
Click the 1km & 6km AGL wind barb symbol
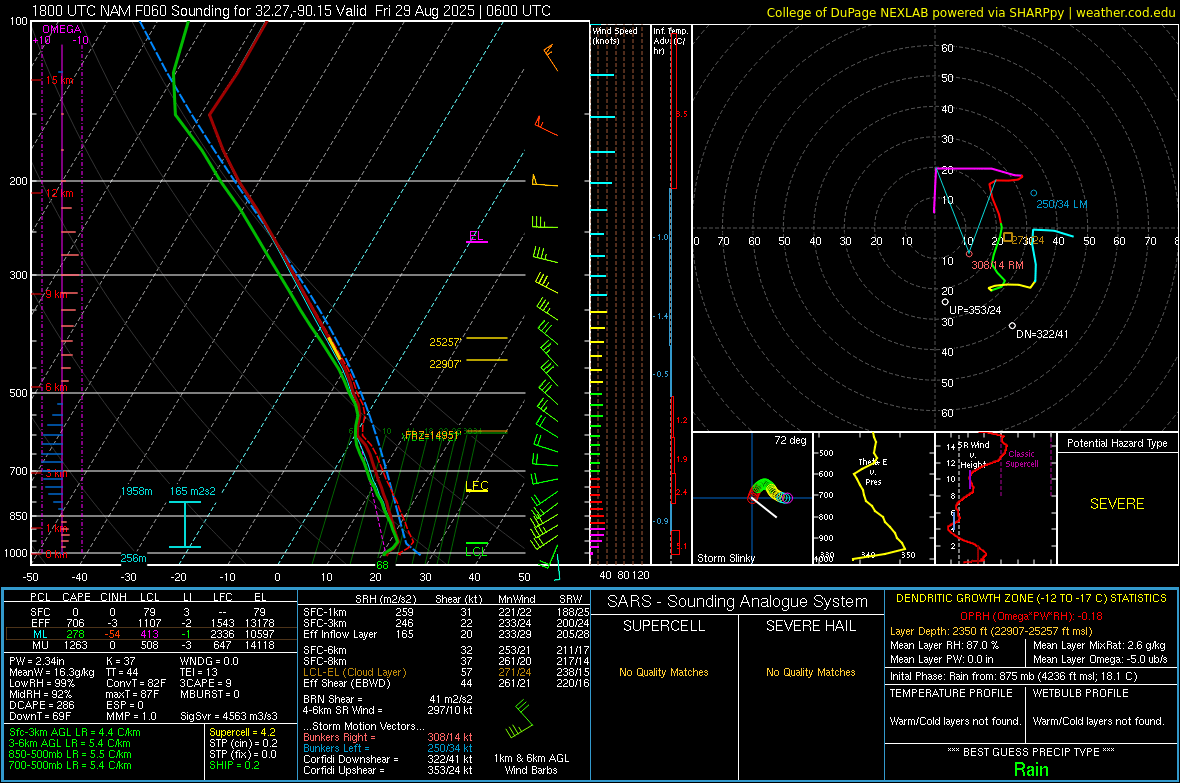(521, 719)
